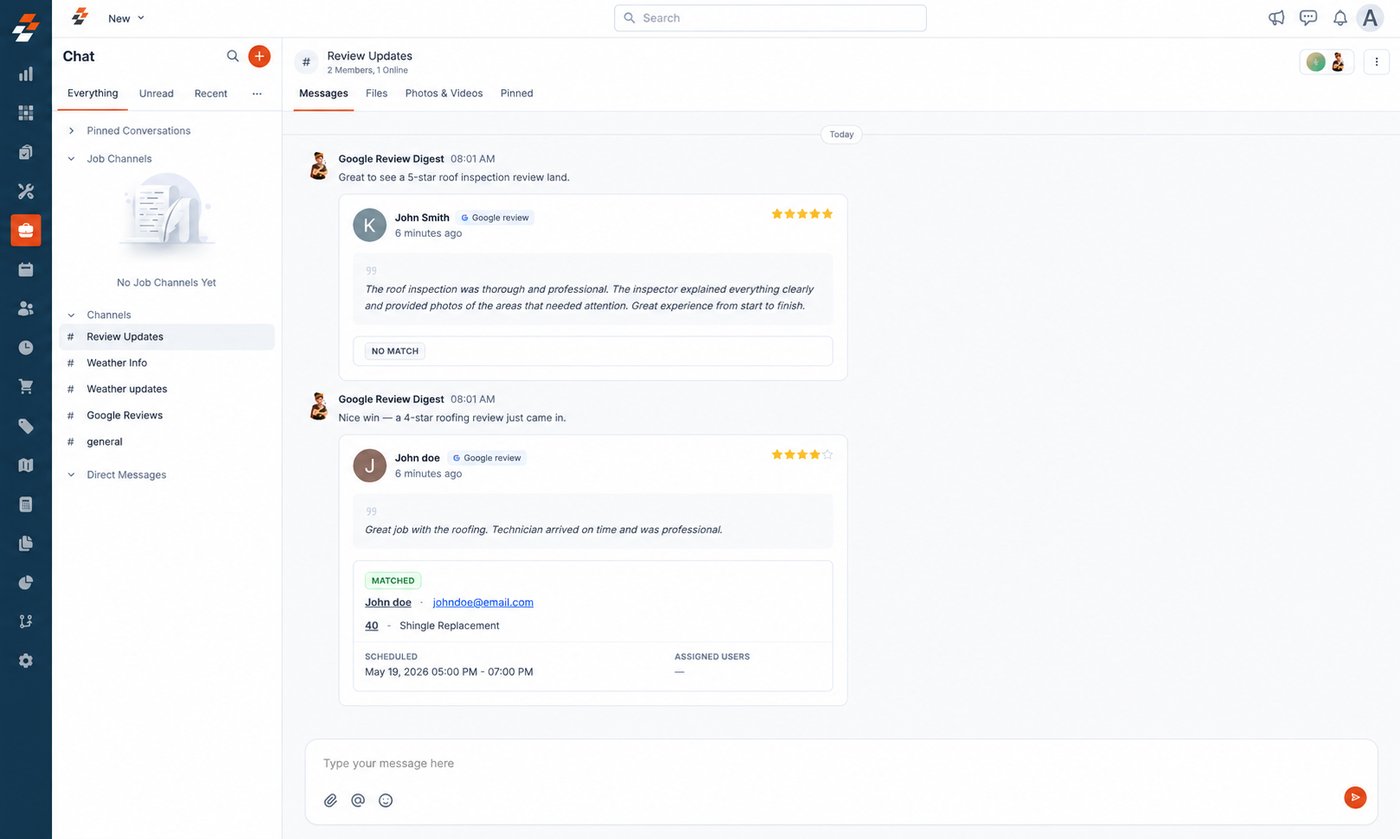1400x839 pixels.
Task: Click the matched customer name John doe link
Action: click(388, 602)
